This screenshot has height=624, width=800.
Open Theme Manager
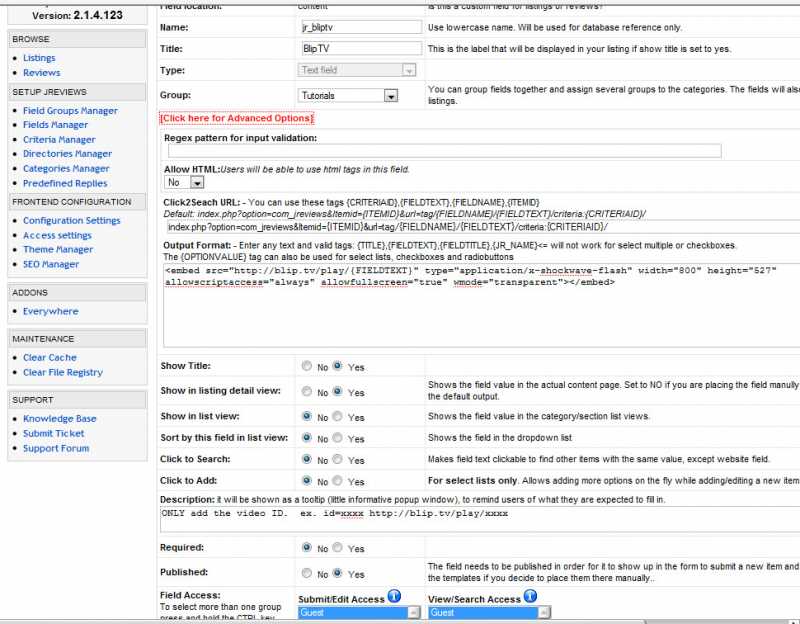58,249
